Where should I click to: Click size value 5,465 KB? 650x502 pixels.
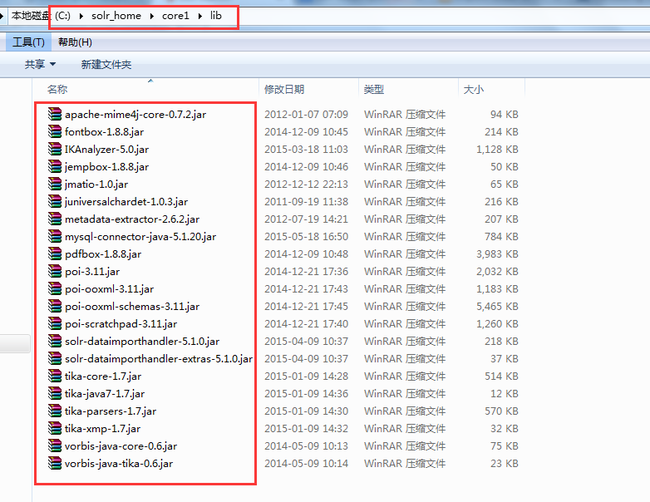[497, 306]
